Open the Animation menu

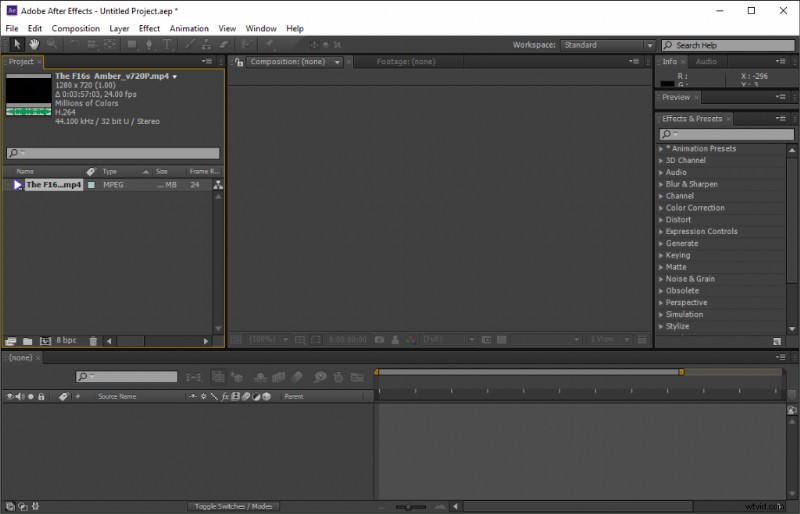coord(189,29)
